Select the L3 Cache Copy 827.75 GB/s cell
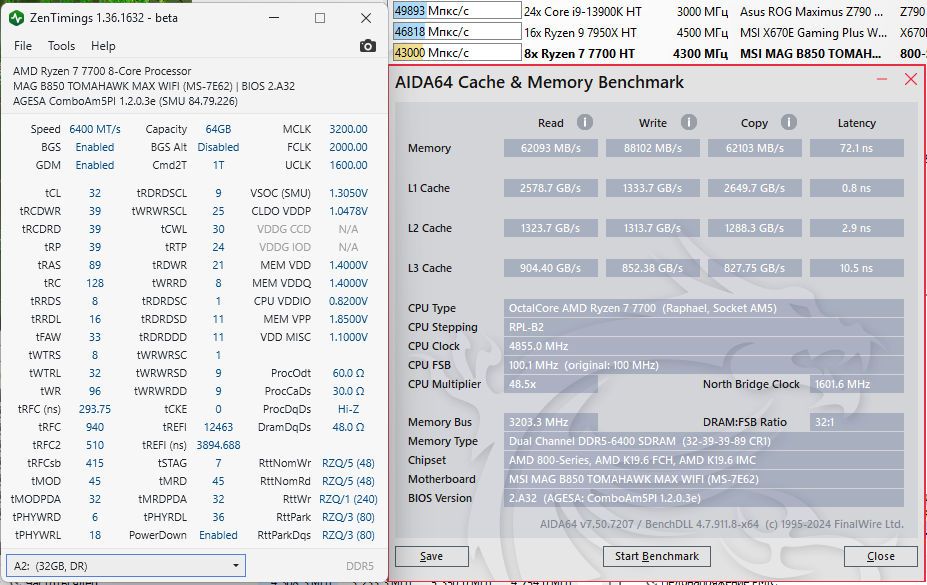This screenshot has height=585, width=927. click(x=755, y=268)
